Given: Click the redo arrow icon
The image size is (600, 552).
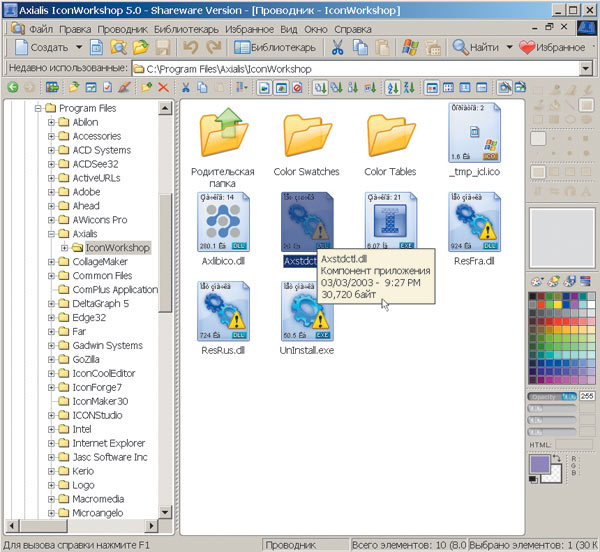Looking at the screenshot, I should (x=214, y=47).
